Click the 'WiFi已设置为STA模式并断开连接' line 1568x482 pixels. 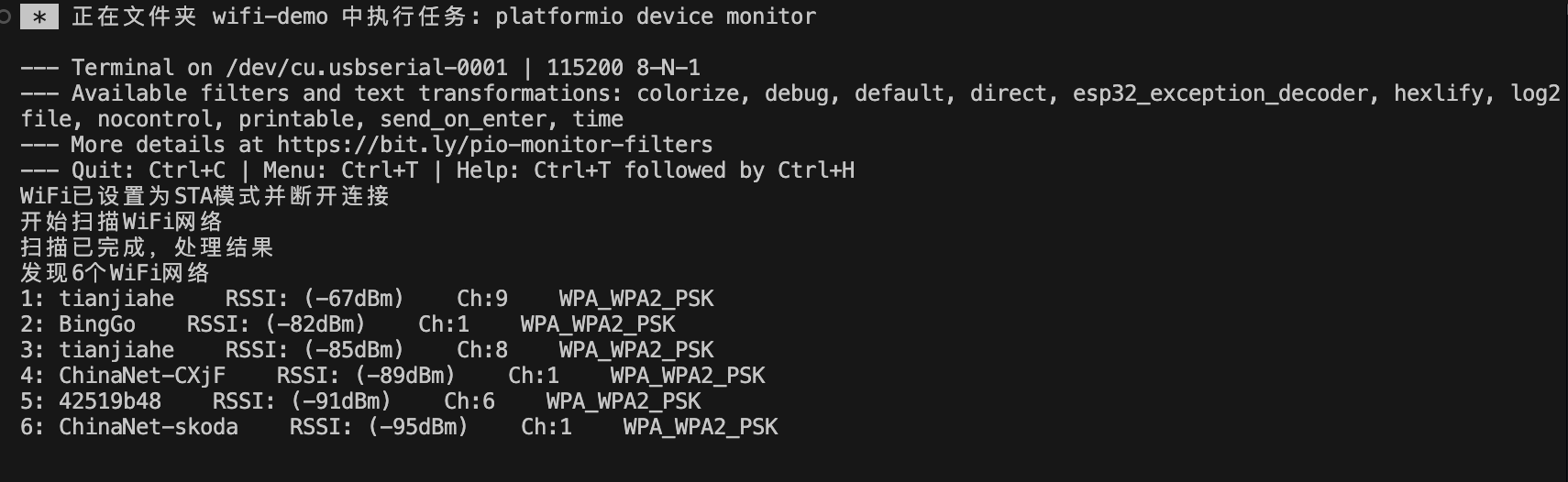(x=205, y=196)
